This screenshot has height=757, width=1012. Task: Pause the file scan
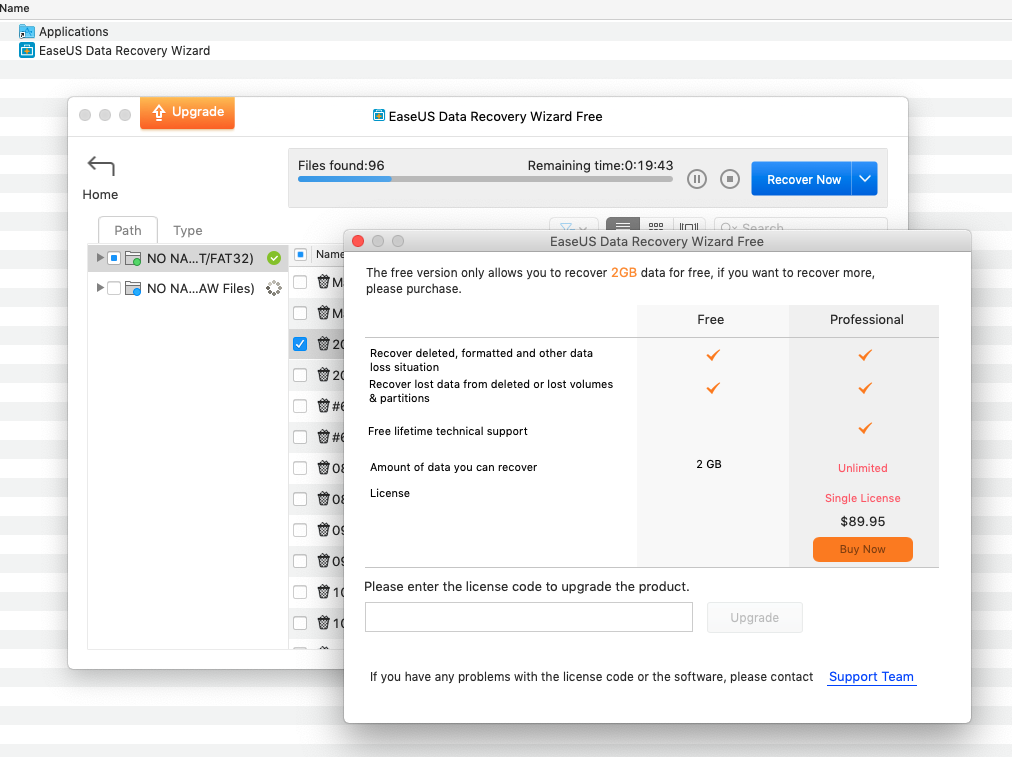[x=696, y=179]
